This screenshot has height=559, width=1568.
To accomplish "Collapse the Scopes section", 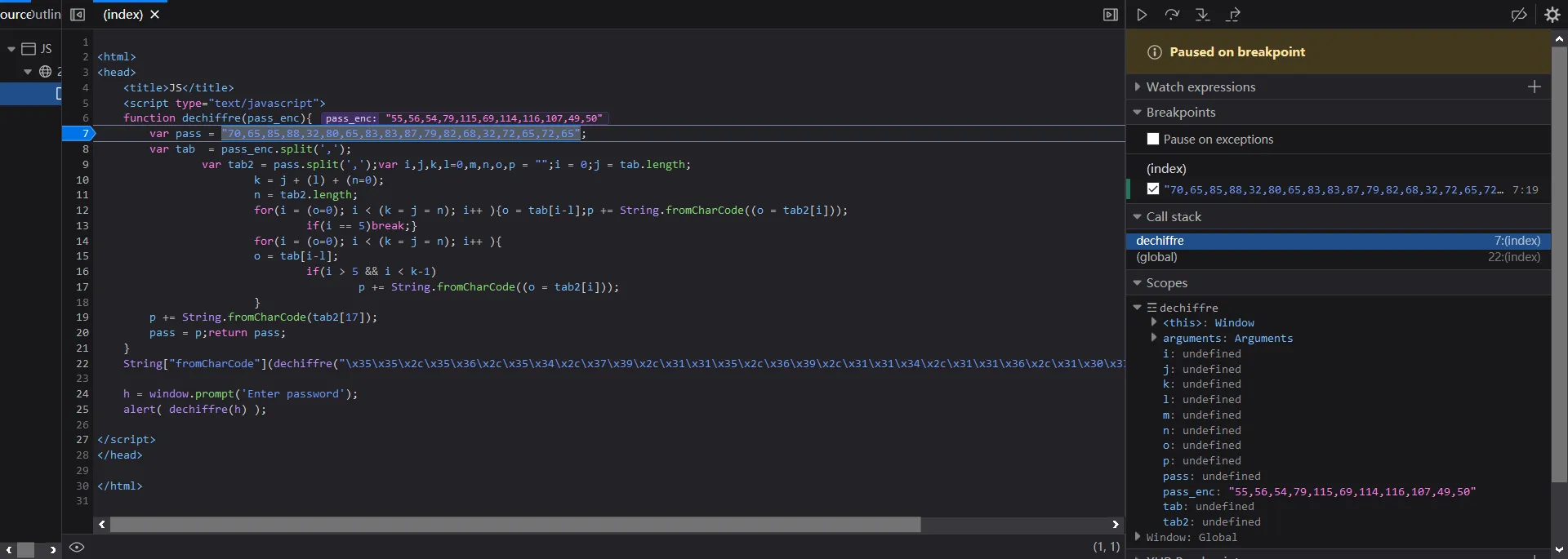I will coord(1138,282).
